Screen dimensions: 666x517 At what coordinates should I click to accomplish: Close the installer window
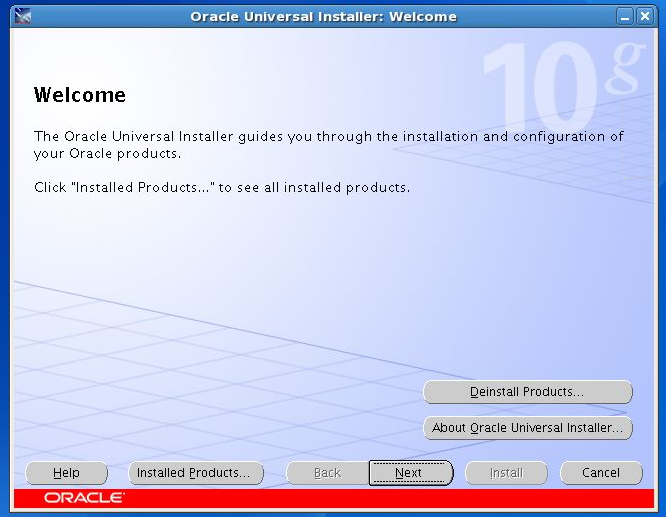click(645, 17)
